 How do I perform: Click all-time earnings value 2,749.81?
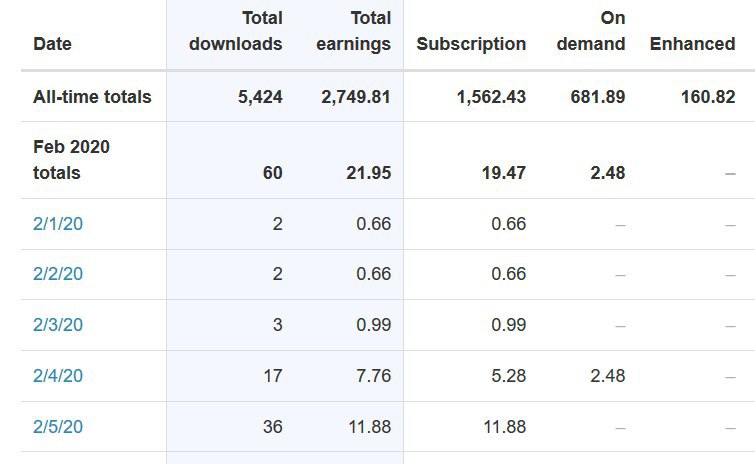[x=356, y=97]
